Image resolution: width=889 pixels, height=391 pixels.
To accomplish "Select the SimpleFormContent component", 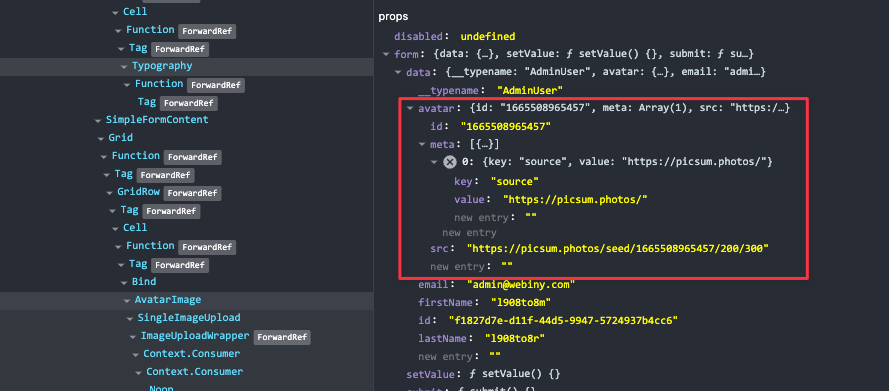I will click(x=157, y=120).
